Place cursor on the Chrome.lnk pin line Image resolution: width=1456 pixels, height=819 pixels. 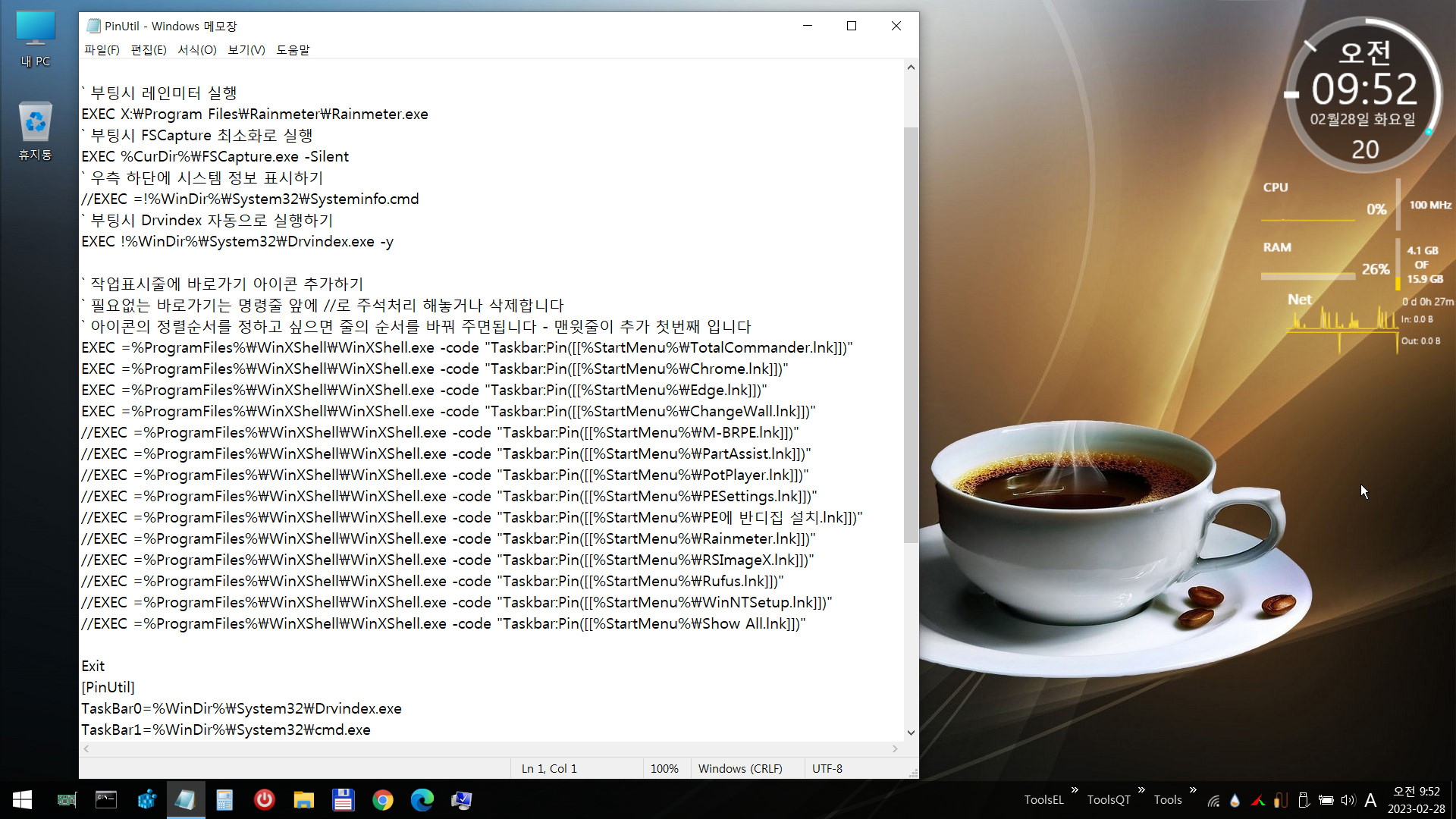coord(435,369)
